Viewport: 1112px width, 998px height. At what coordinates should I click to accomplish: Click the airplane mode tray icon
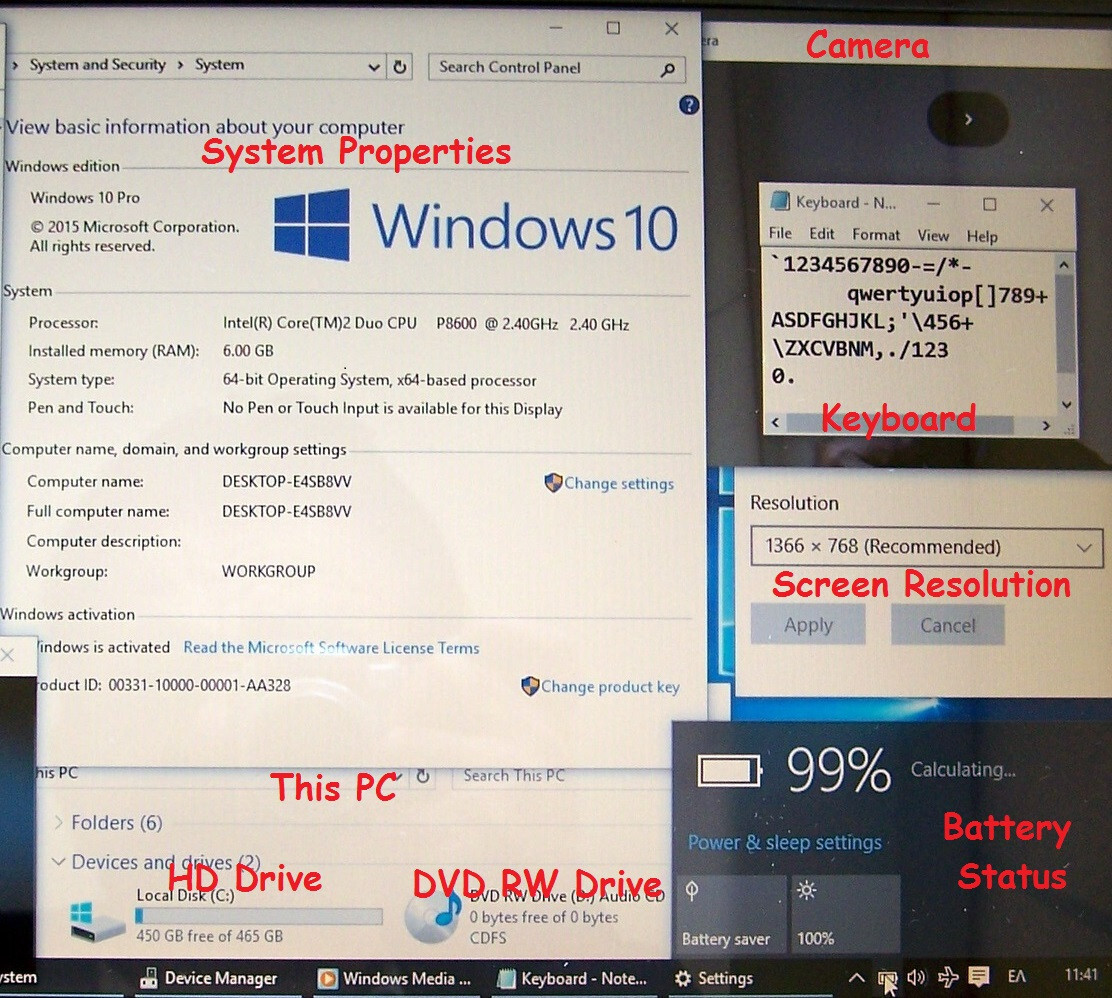(947, 977)
